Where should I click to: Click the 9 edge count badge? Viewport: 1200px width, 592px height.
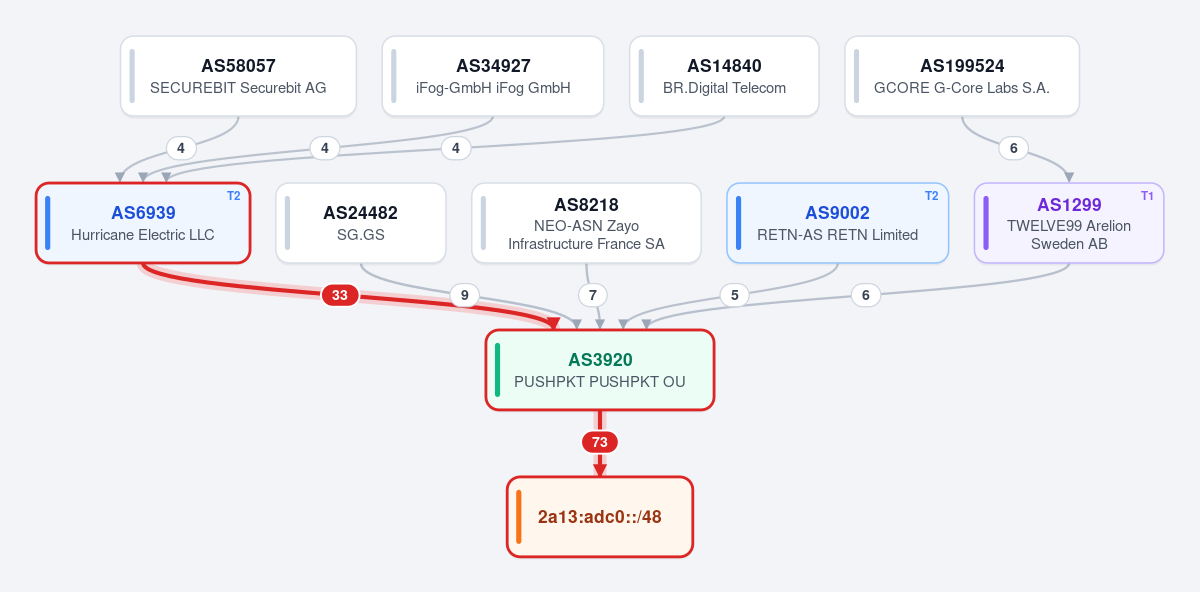[x=464, y=295]
